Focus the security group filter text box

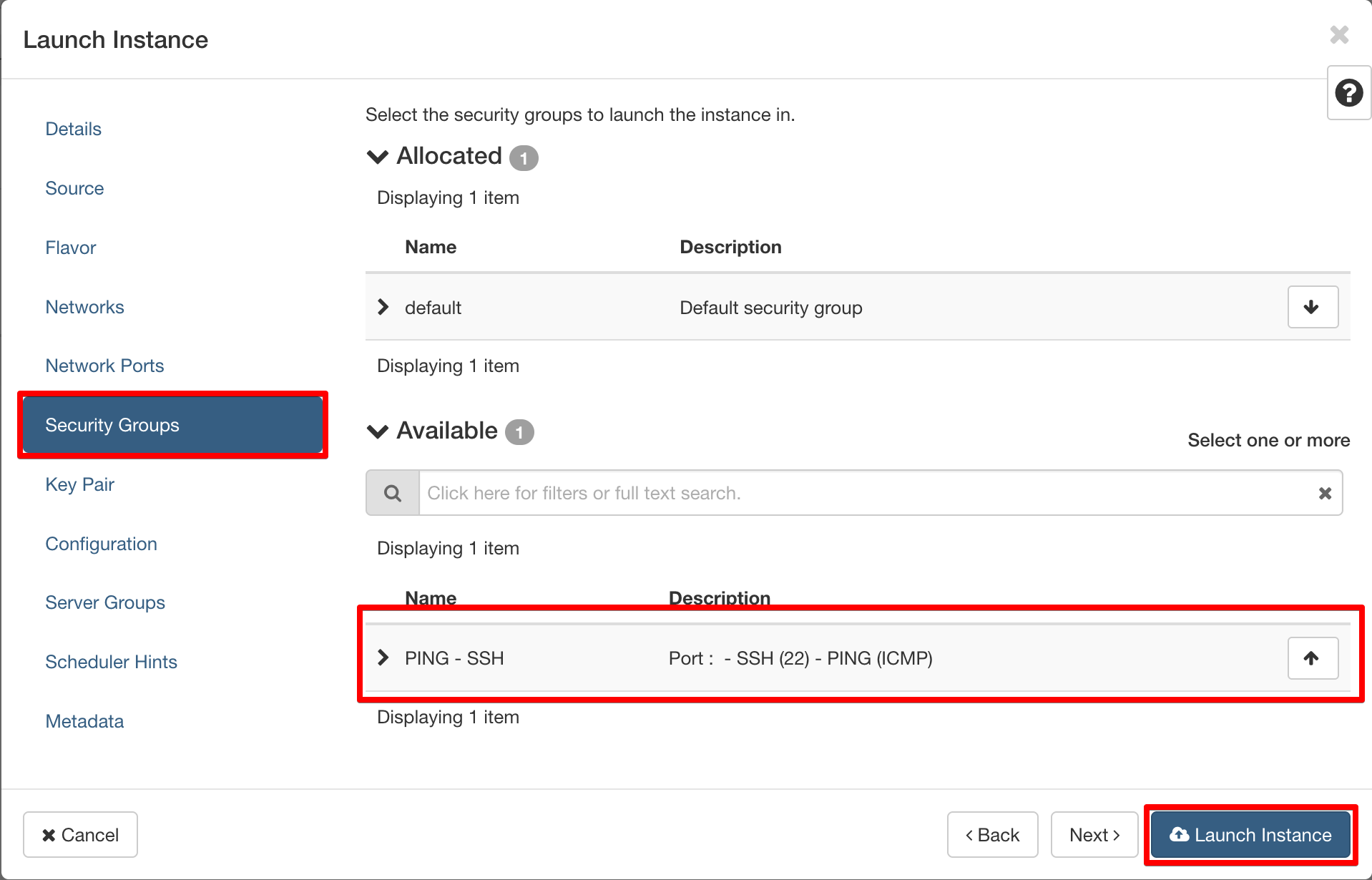[866, 493]
